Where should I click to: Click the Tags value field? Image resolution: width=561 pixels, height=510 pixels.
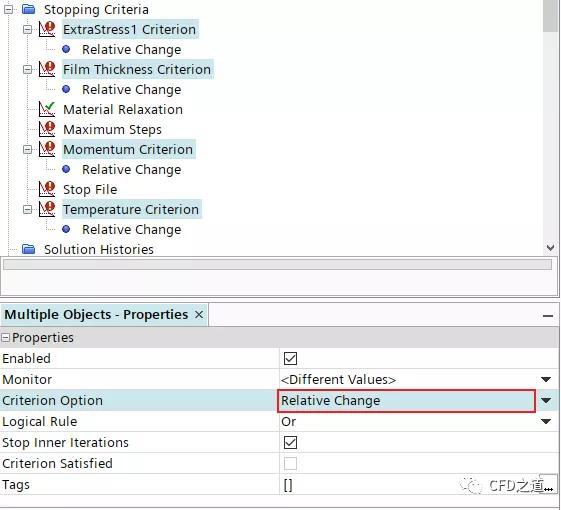point(408,485)
